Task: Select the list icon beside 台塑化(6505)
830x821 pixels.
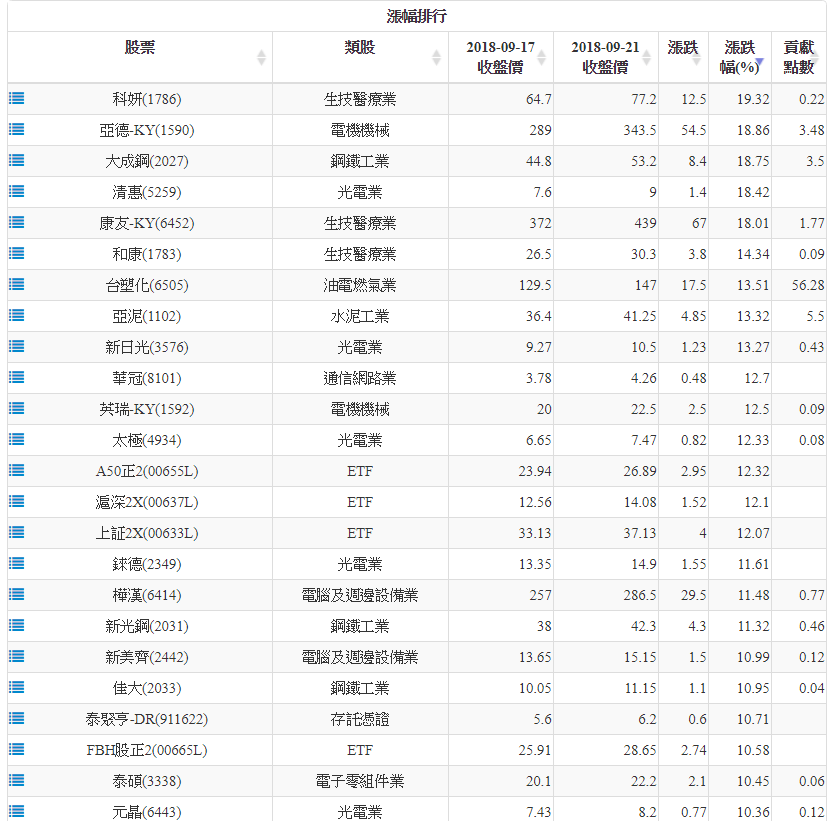Action: click(x=16, y=284)
